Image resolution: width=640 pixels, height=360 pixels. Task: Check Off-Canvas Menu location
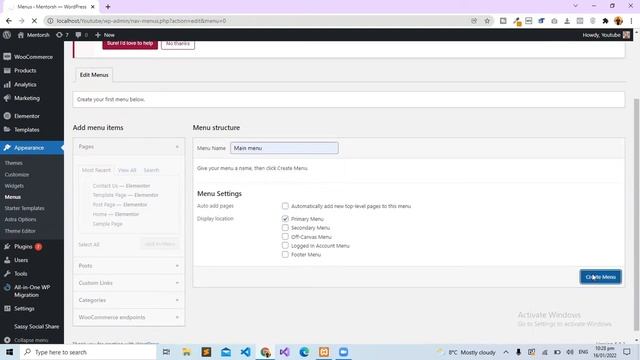pyautogui.click(x=285, y=237)
